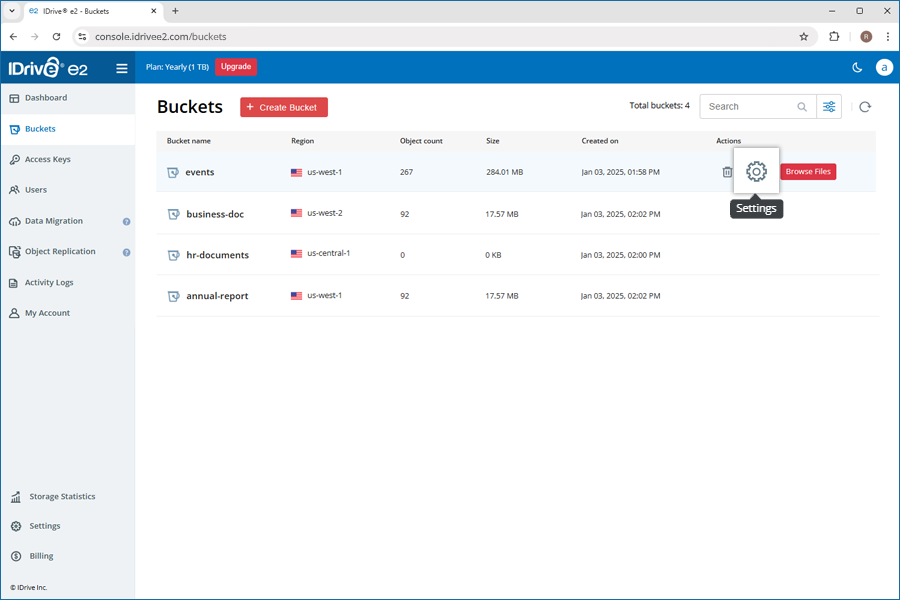Collapse sidebar with hamburger menu

click(x=122, y=68)
